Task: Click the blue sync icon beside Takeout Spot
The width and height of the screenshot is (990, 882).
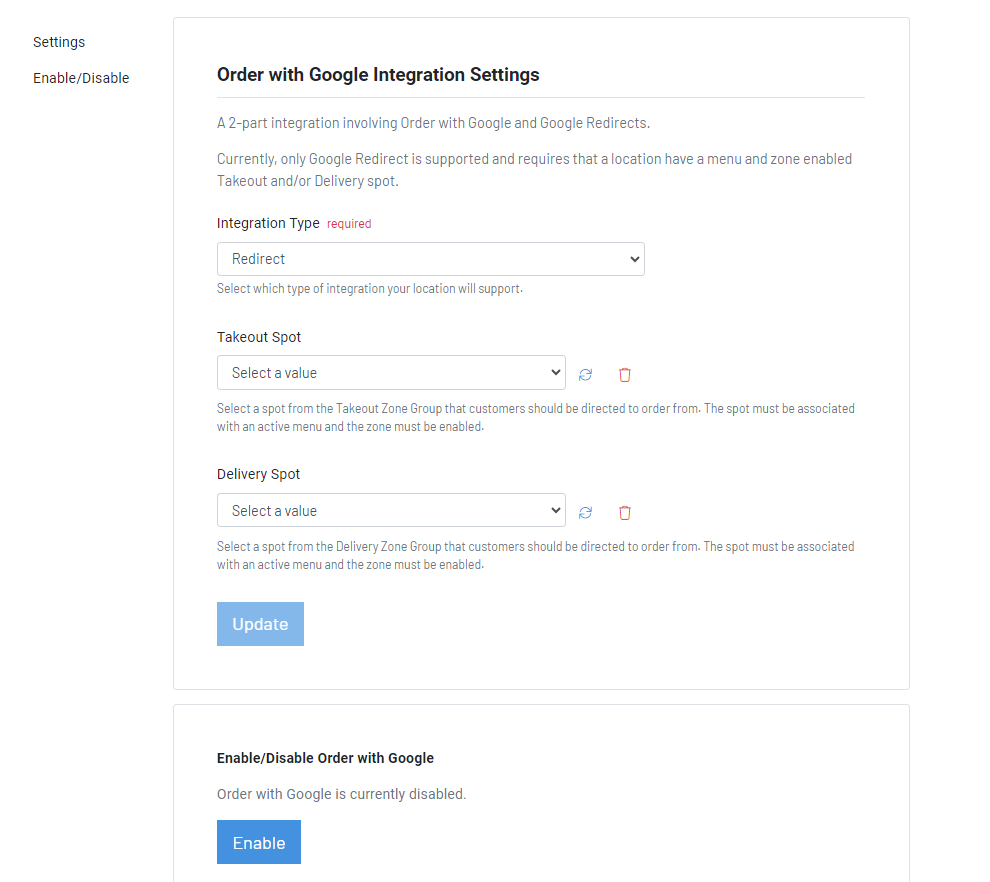Action: pos(585,373)
